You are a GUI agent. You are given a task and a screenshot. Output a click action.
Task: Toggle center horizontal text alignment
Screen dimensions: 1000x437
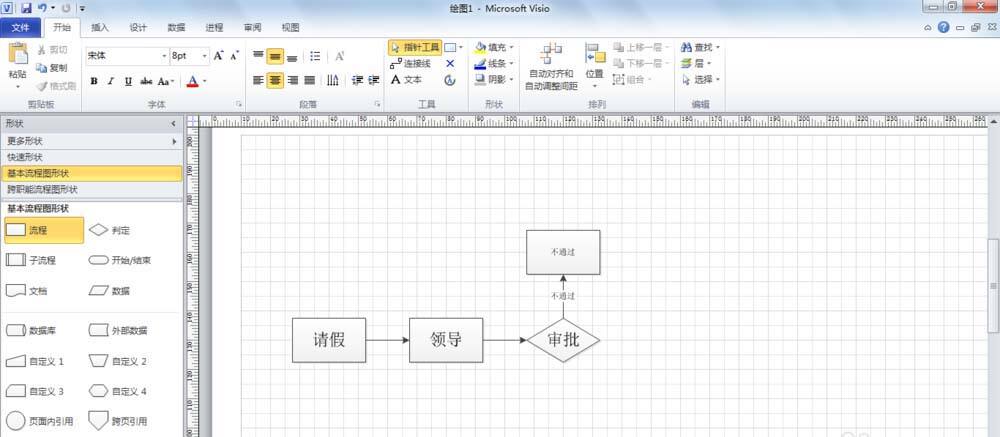point(275,80)
